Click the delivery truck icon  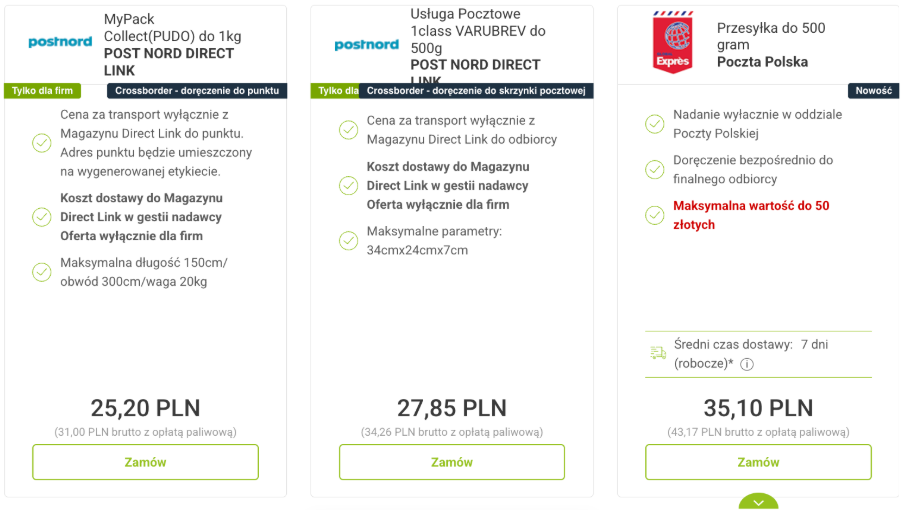[x=657, y=353]
